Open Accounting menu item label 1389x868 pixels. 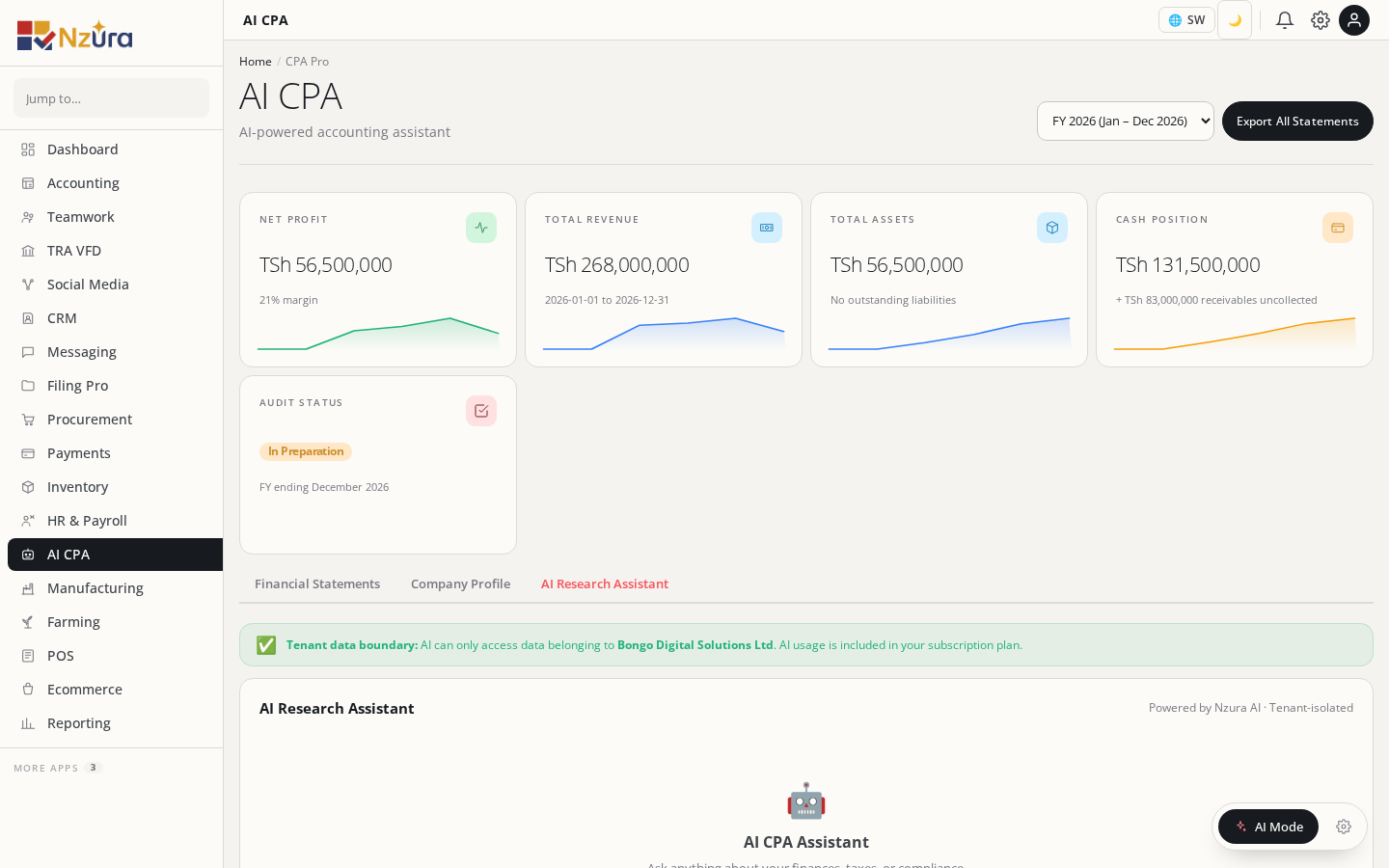[83, 183]
